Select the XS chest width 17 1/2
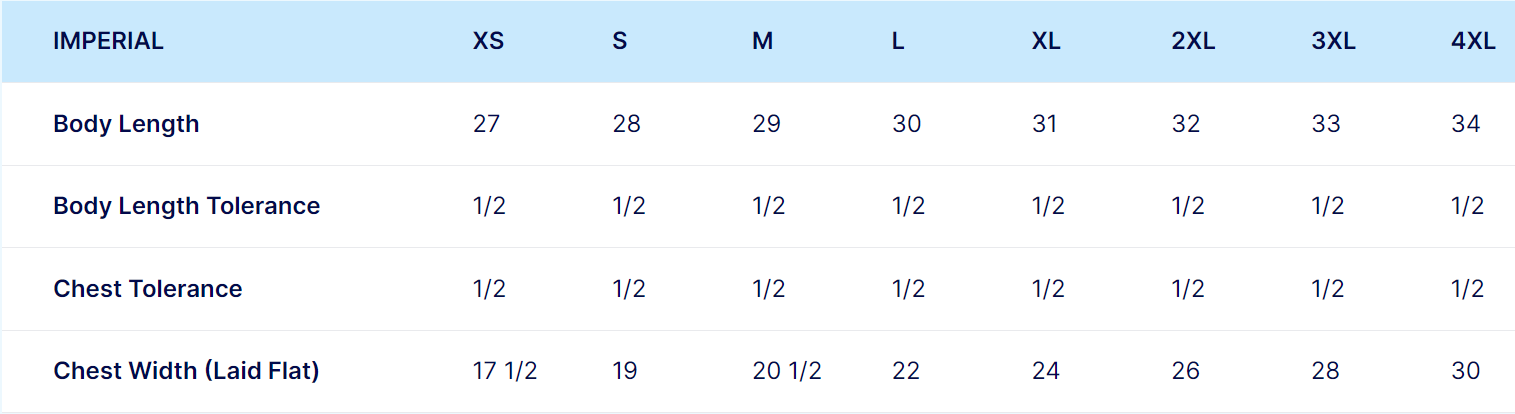The width and height of the screenshot is (1515, 414). coord(505,371)
